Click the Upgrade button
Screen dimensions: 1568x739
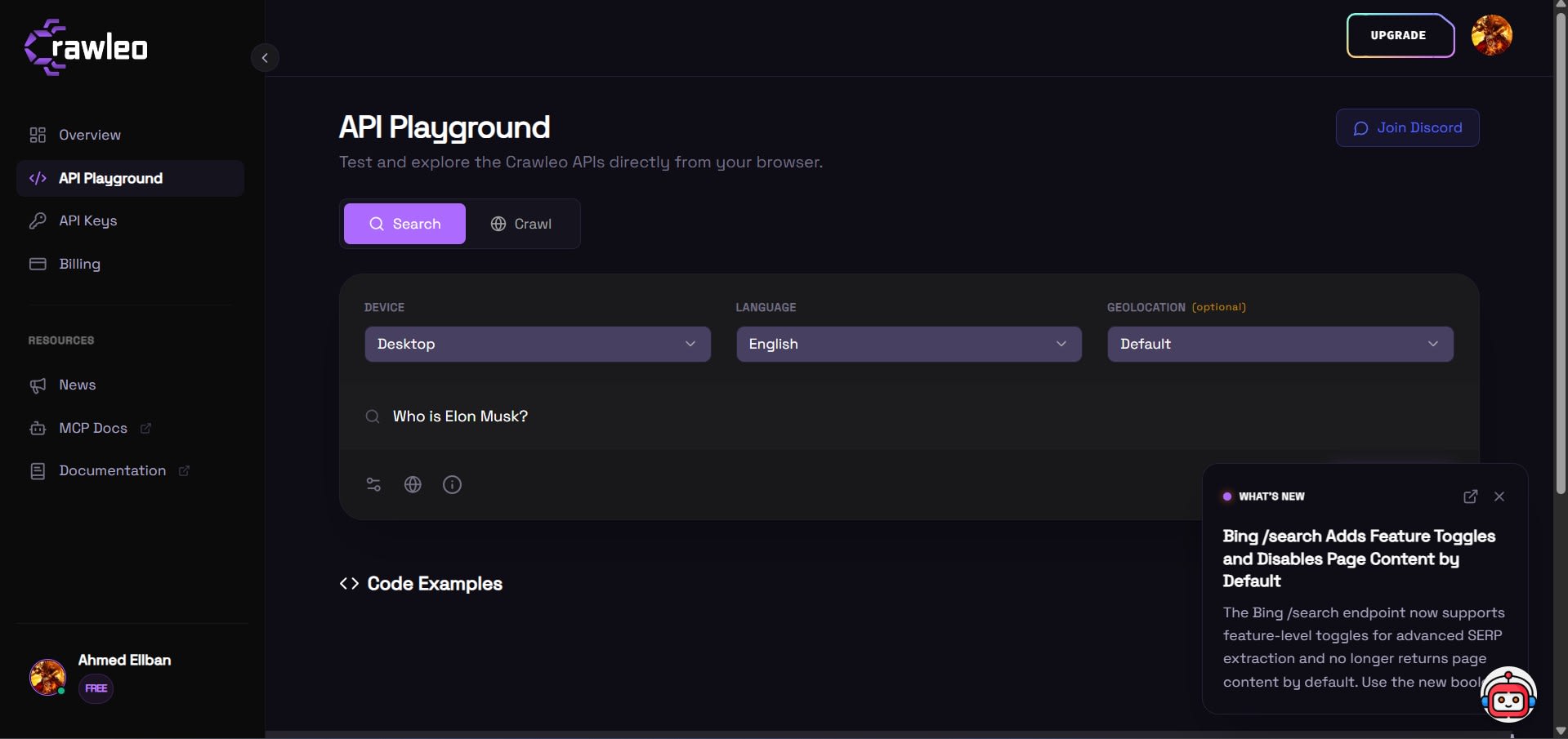1400,35
